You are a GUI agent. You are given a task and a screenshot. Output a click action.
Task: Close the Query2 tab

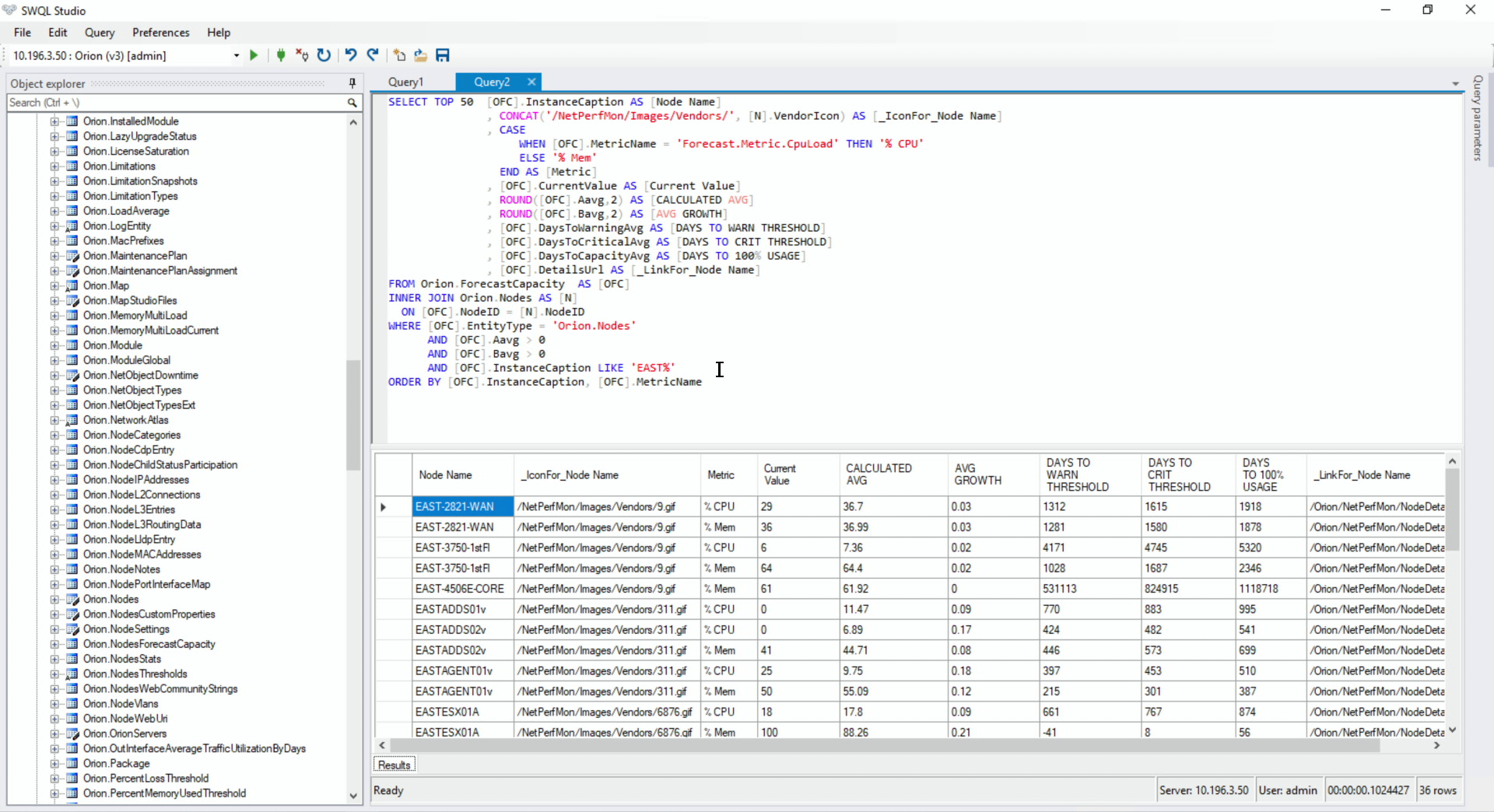(531, 82)
